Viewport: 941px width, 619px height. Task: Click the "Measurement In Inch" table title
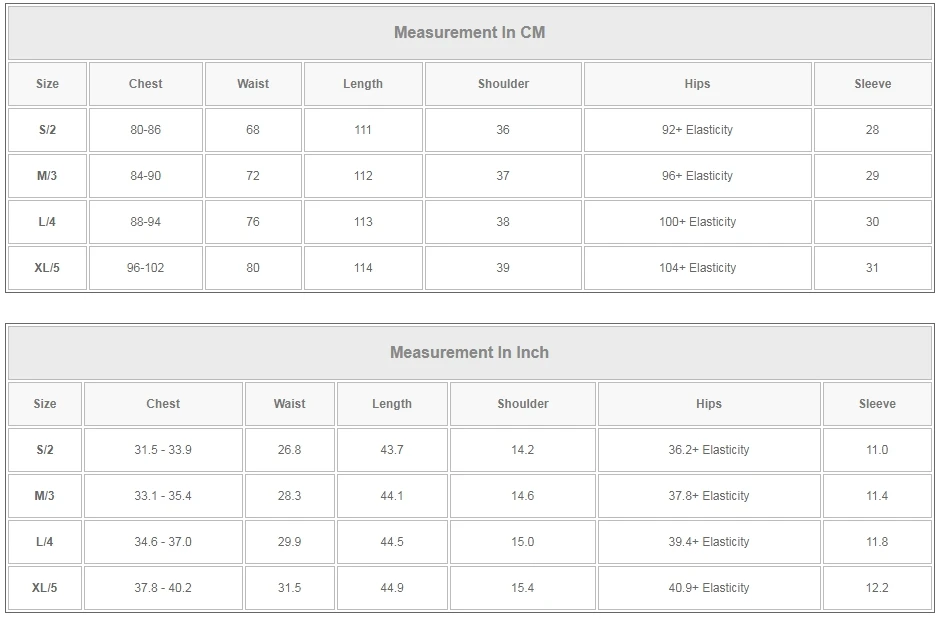[469, 352]
